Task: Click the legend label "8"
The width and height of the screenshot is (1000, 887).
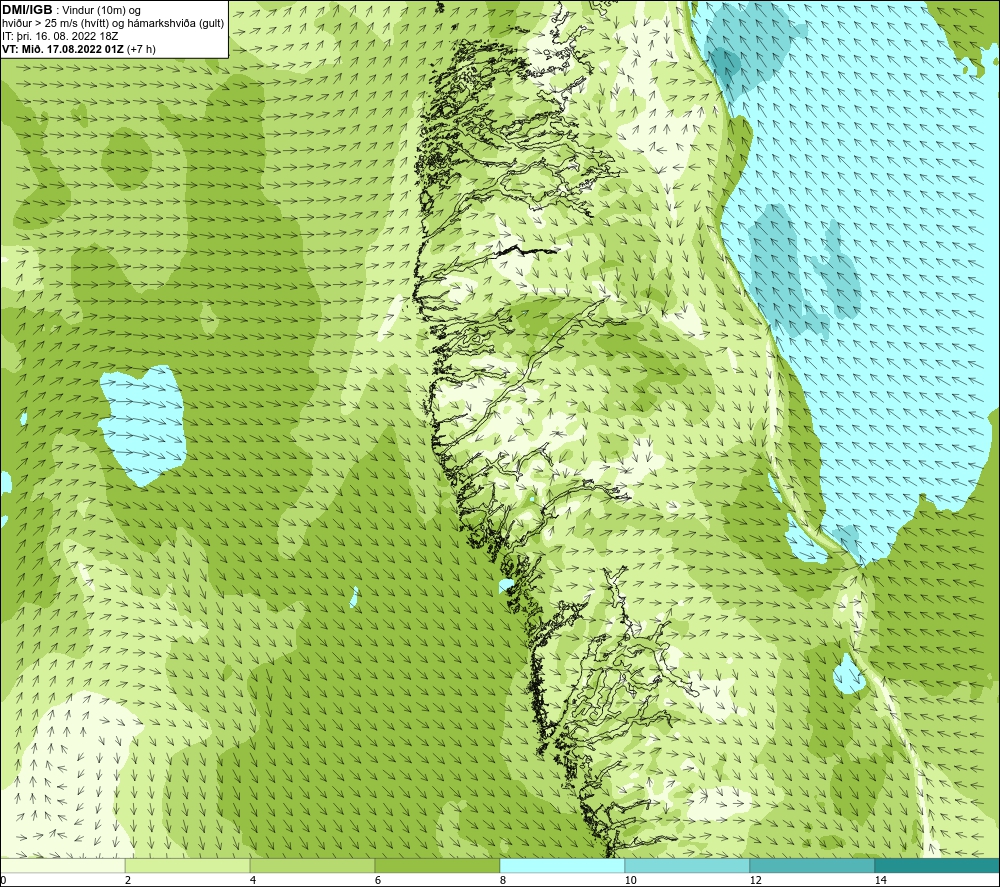Action: coord(503,880)
